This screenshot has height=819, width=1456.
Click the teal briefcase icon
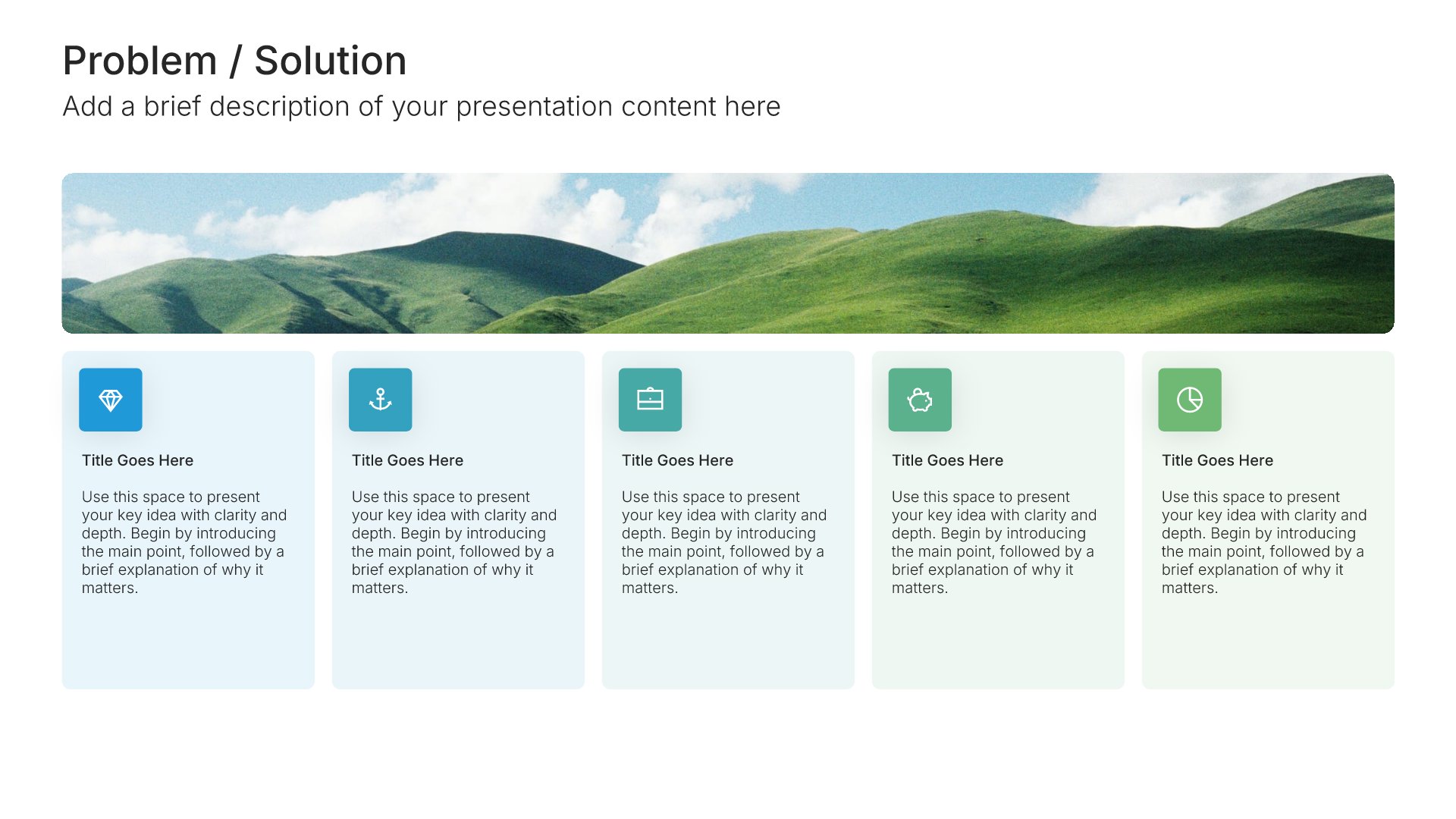[x=651, y=400]
